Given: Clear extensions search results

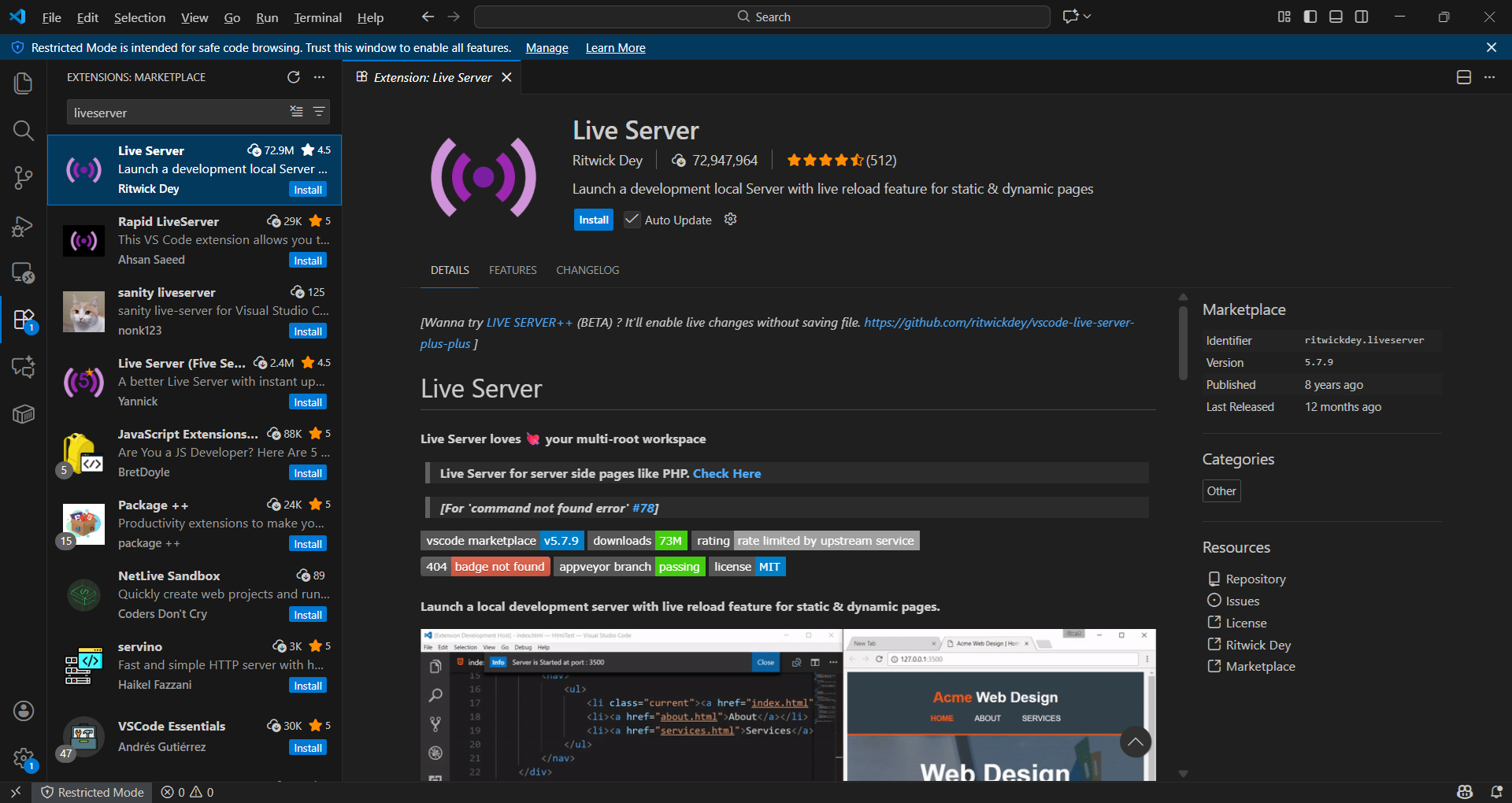Looking at the screenshot, I should point(296,112).
